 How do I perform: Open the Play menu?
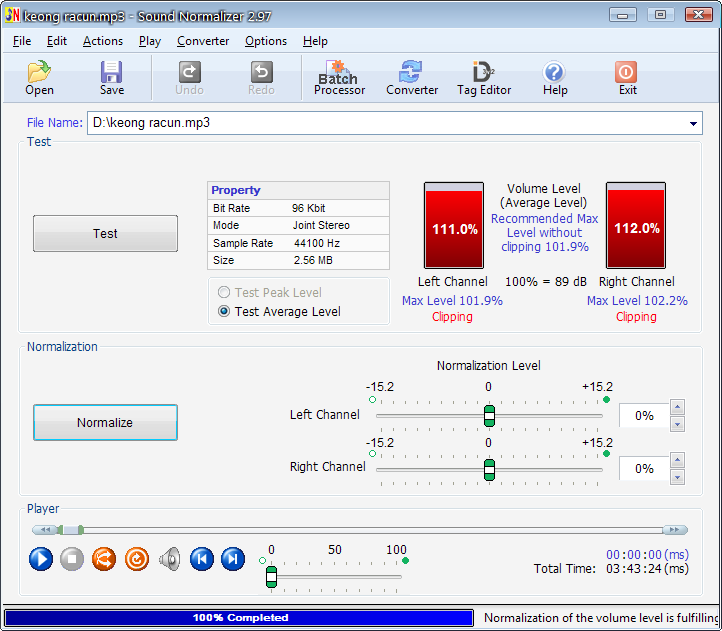[x=150, y=41]
